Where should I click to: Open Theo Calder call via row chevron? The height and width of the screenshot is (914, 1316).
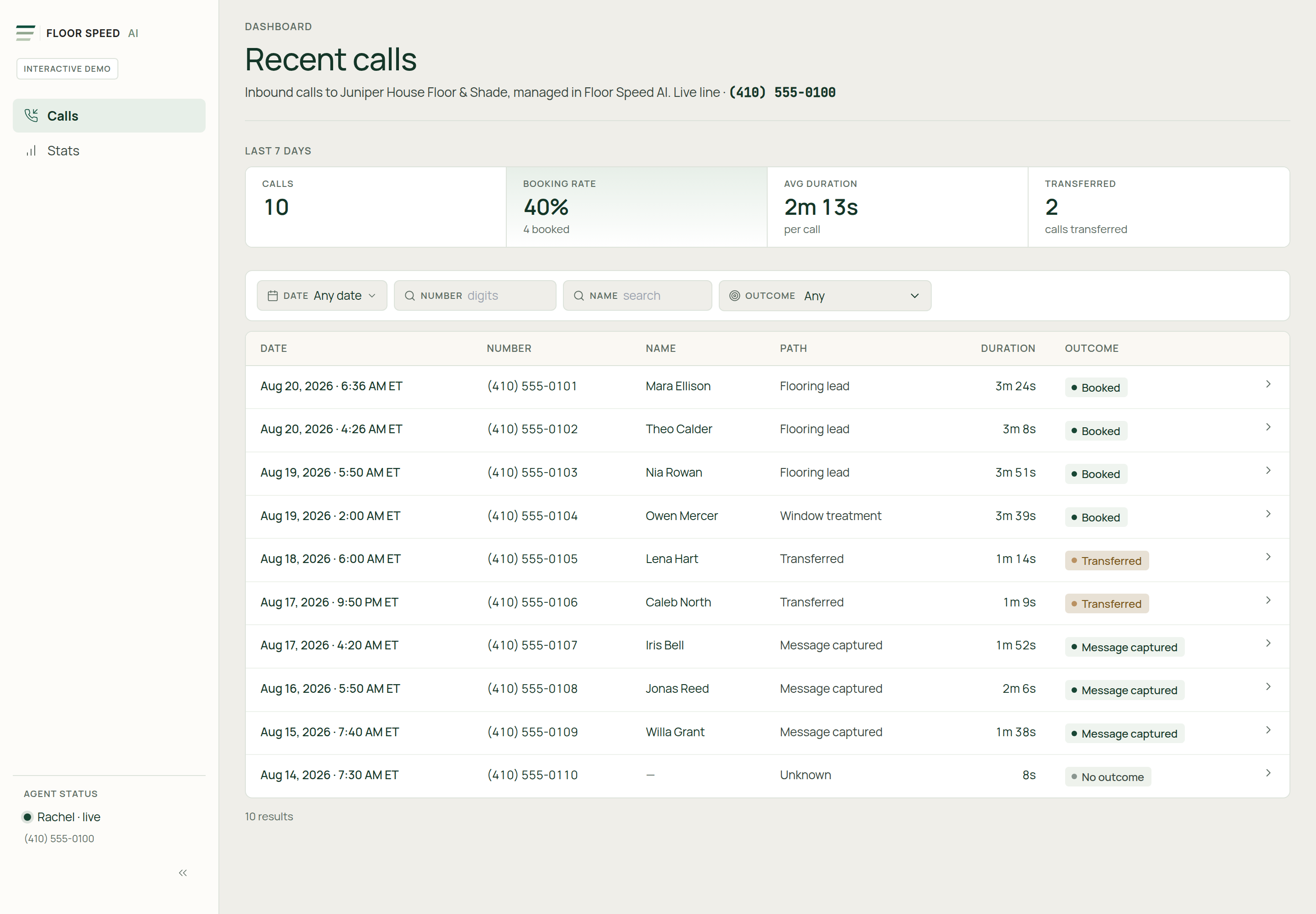(1268, 427)
